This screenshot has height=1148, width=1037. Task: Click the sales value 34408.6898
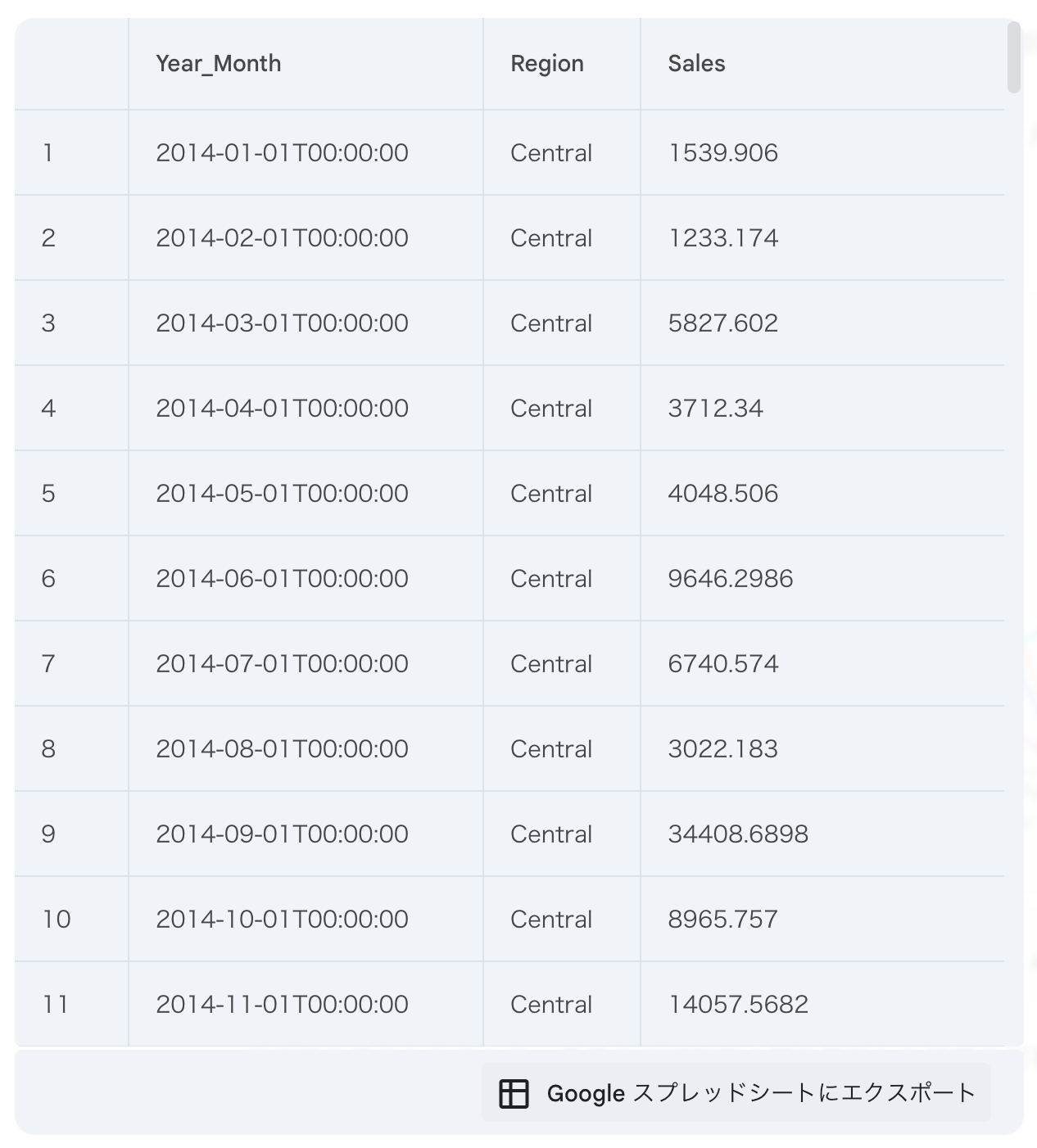tap(738, 834)
